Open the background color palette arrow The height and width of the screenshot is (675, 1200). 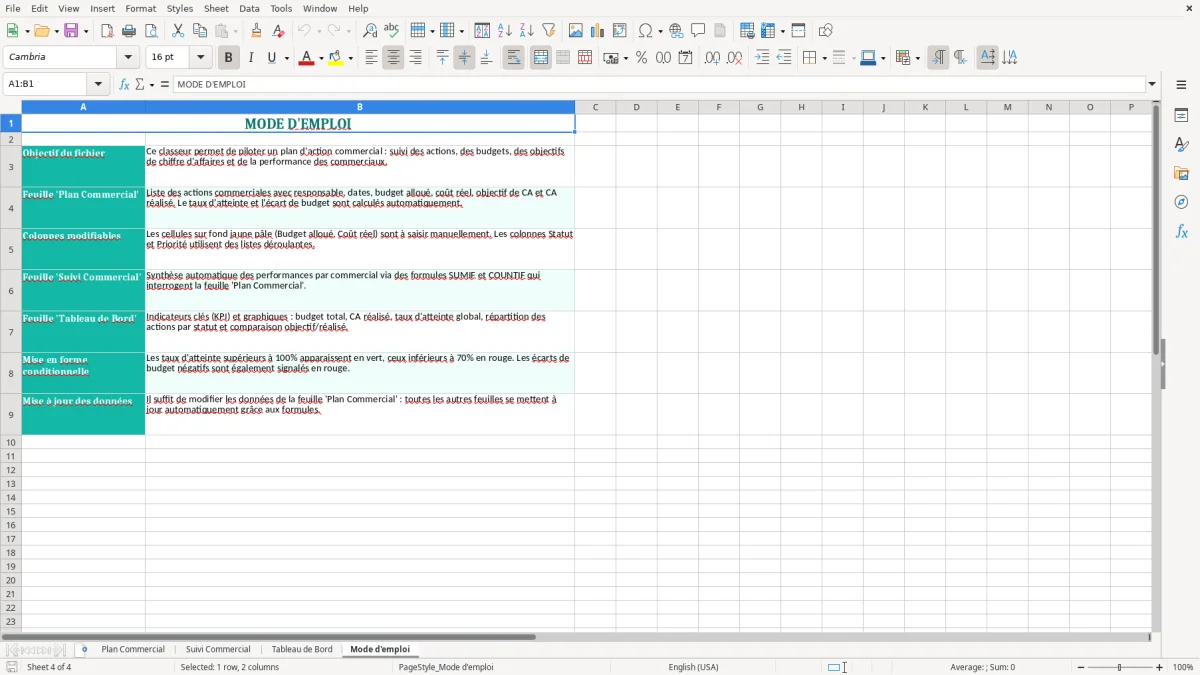351,58
